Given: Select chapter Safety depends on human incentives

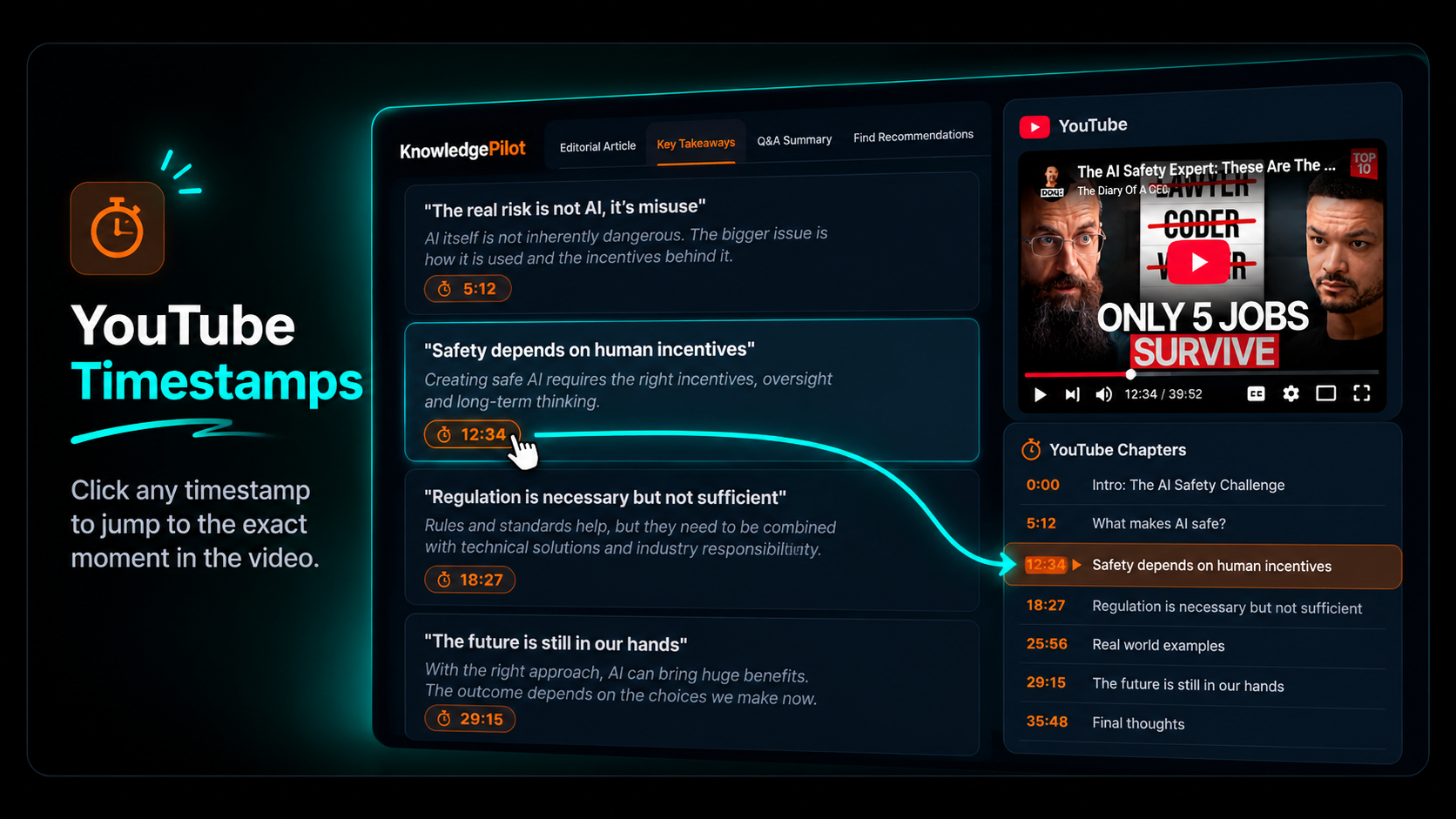Looking at the screenshot, I should click(1203, 567).
